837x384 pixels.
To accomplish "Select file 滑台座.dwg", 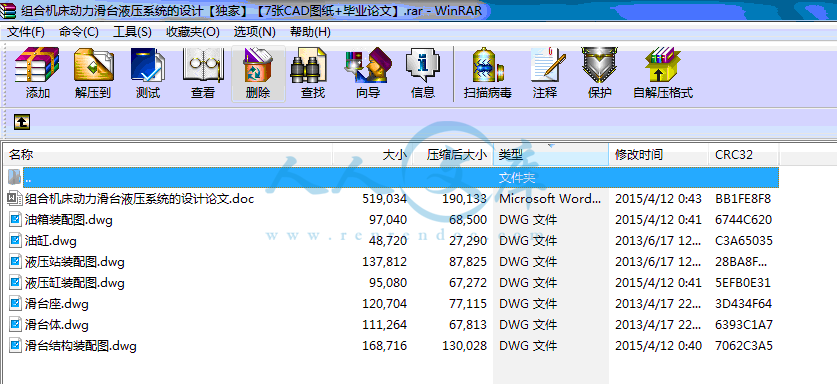I will coord(57,304).
